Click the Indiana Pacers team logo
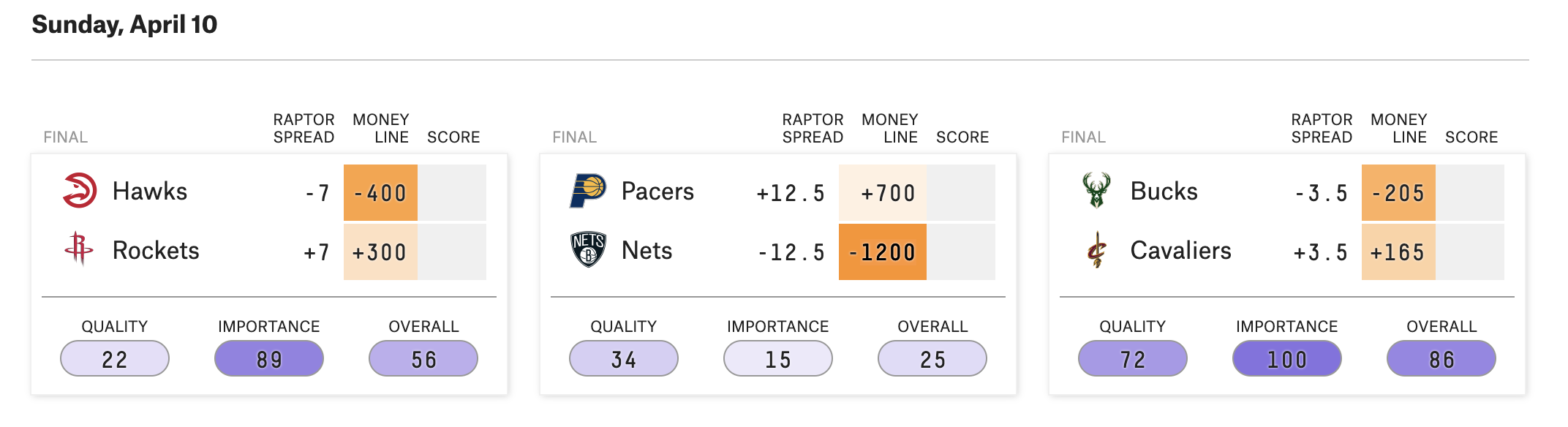This screenshot has width=1568, height=427. pos(588,191)
